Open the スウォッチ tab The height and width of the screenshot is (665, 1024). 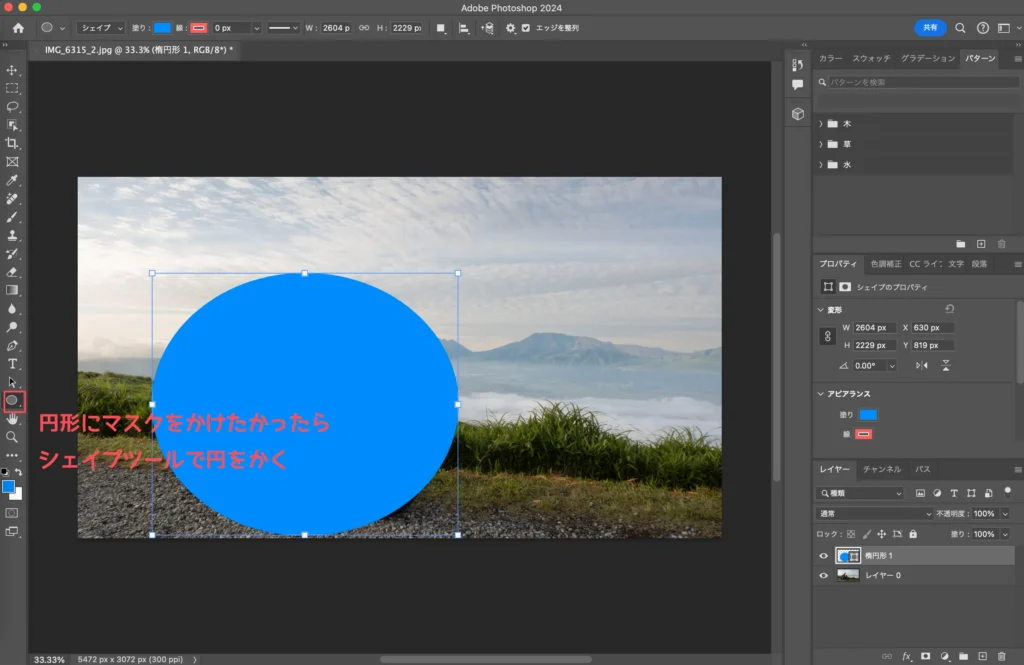pyautogui.click(x=871, y=59)
